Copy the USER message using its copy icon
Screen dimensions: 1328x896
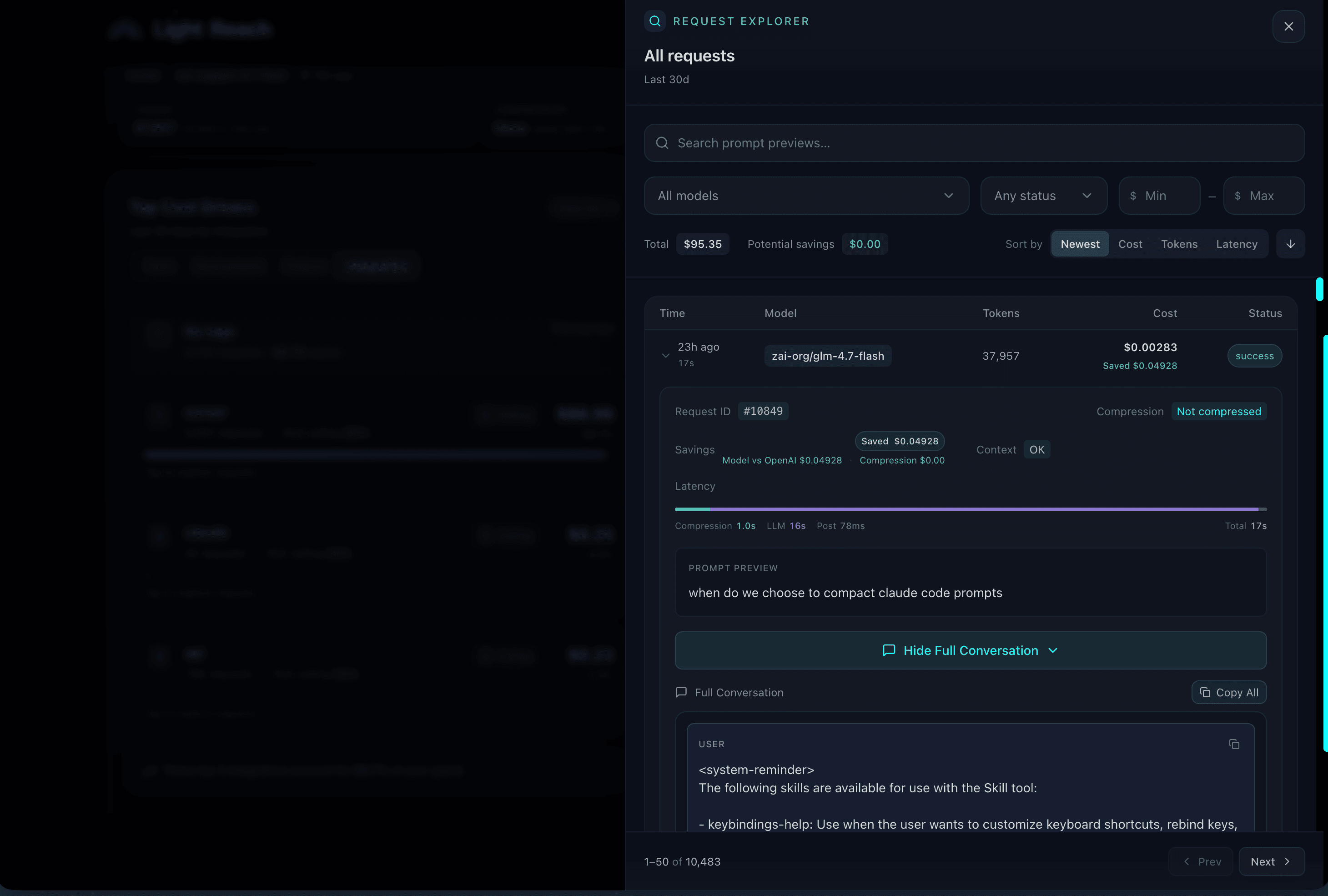point(1234,744)
